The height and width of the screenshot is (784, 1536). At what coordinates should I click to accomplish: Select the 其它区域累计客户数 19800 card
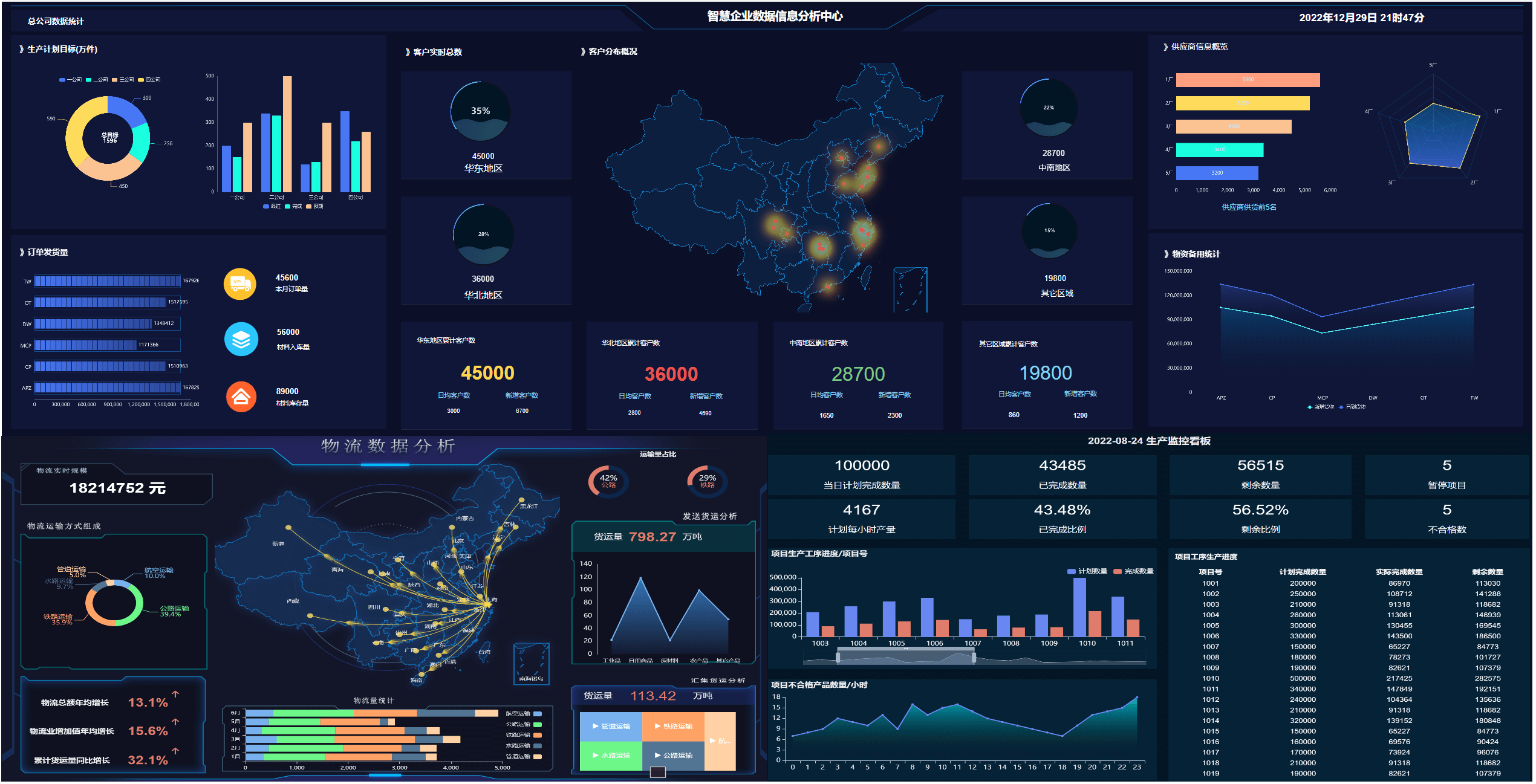click(x=1047, y=375)
